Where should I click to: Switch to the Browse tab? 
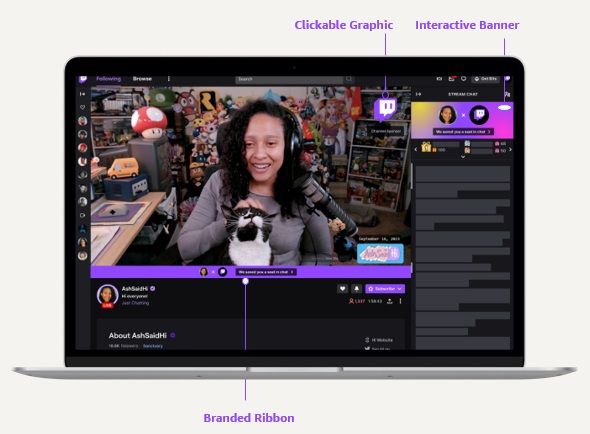pos(142,79)
